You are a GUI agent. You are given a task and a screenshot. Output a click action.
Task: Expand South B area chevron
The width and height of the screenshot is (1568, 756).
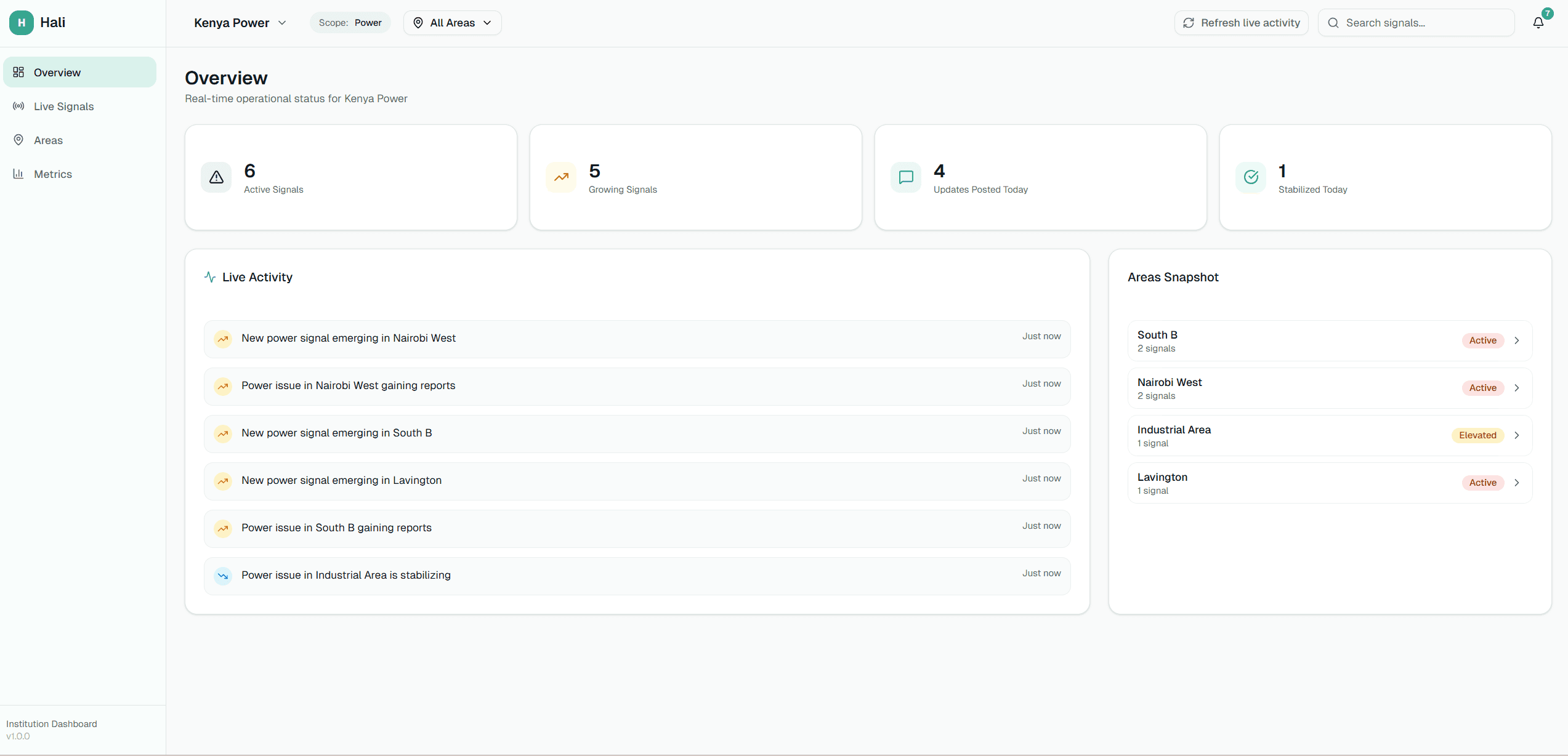[x=1517, y=340]
